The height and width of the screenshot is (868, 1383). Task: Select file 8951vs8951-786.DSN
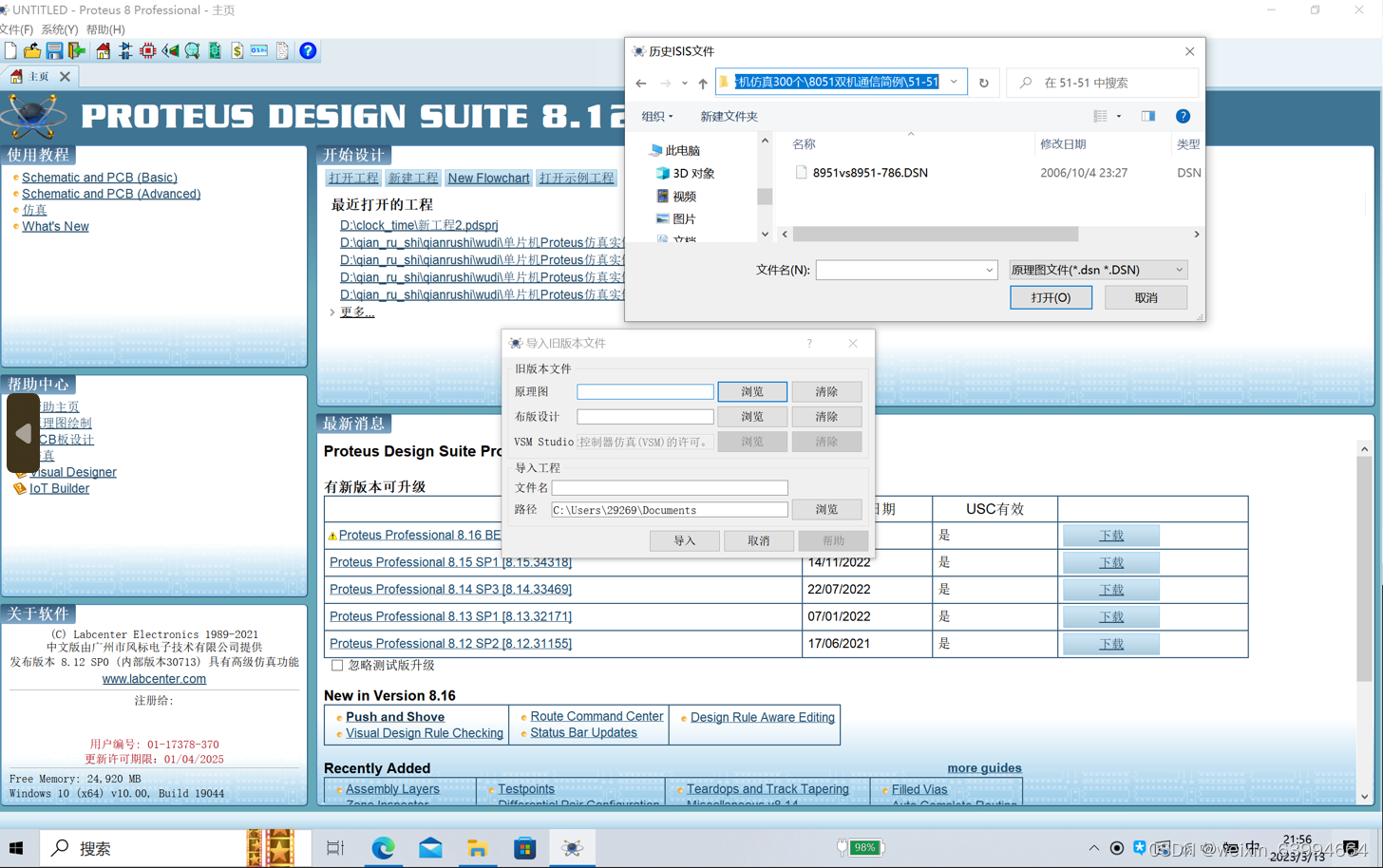tap(870, 173)
